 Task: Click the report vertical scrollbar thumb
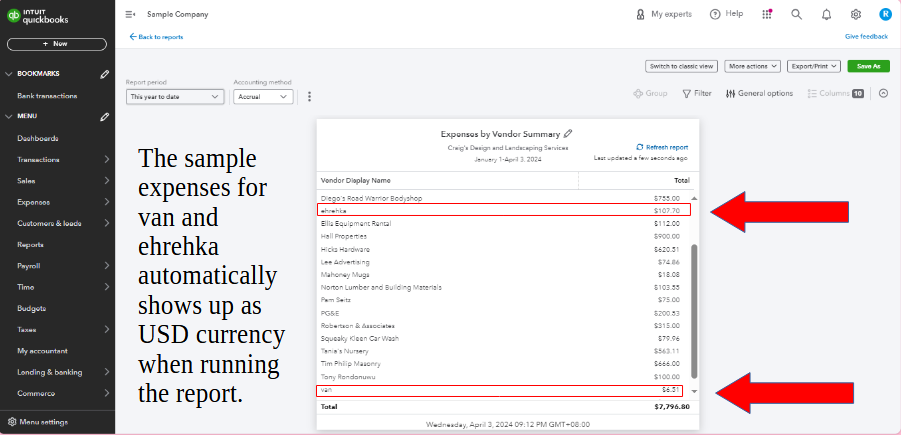[x=694, y=311]
